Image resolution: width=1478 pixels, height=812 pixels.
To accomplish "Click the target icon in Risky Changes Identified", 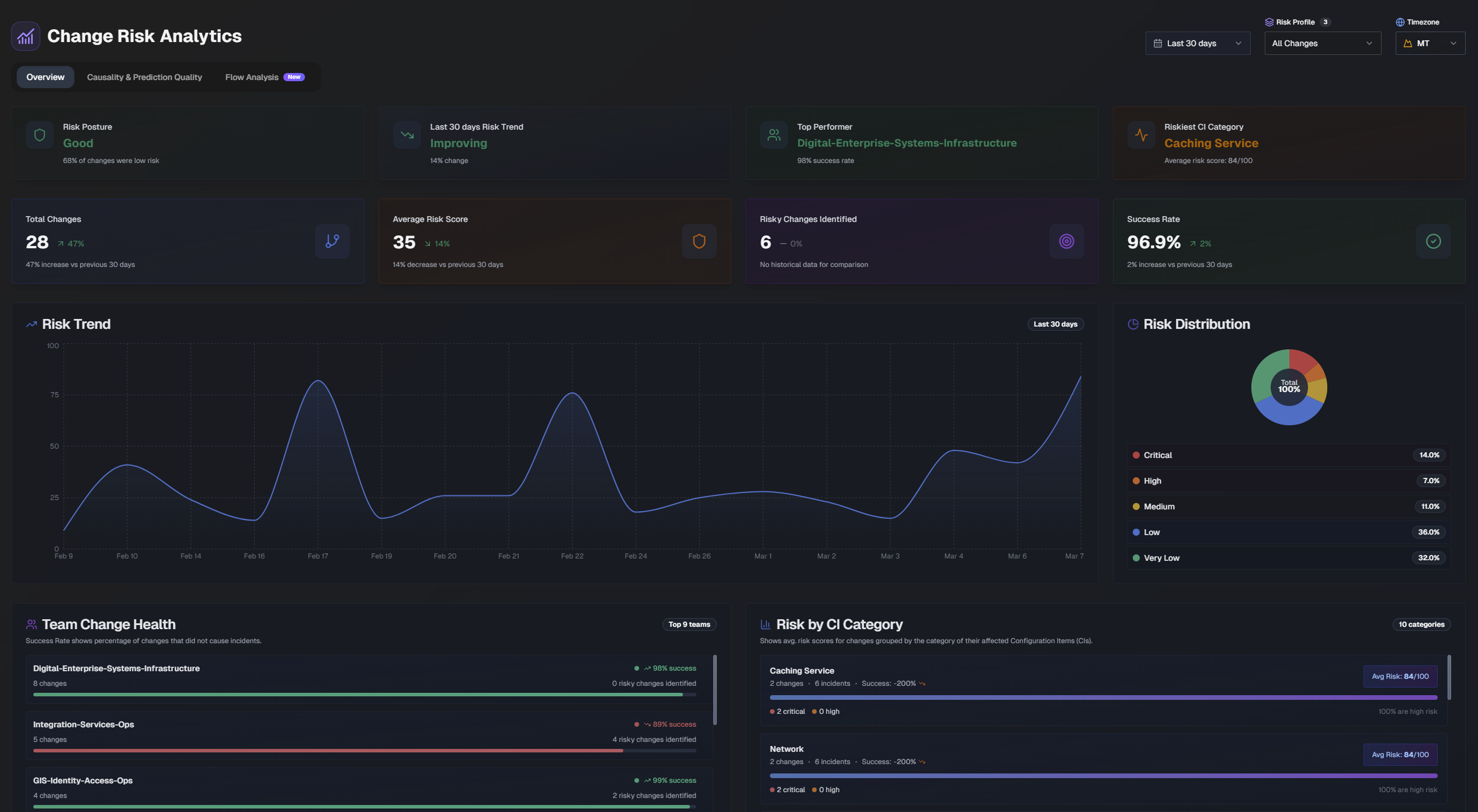I will pyautogui.click(x=1067, y=241).
